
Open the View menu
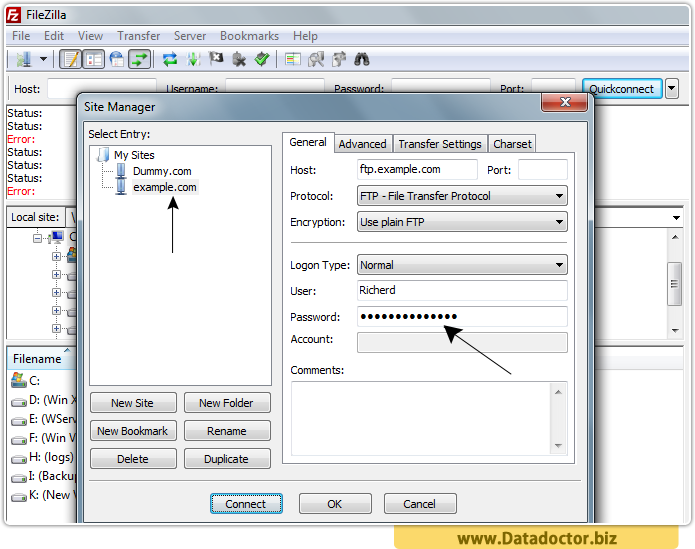[90, 36]
